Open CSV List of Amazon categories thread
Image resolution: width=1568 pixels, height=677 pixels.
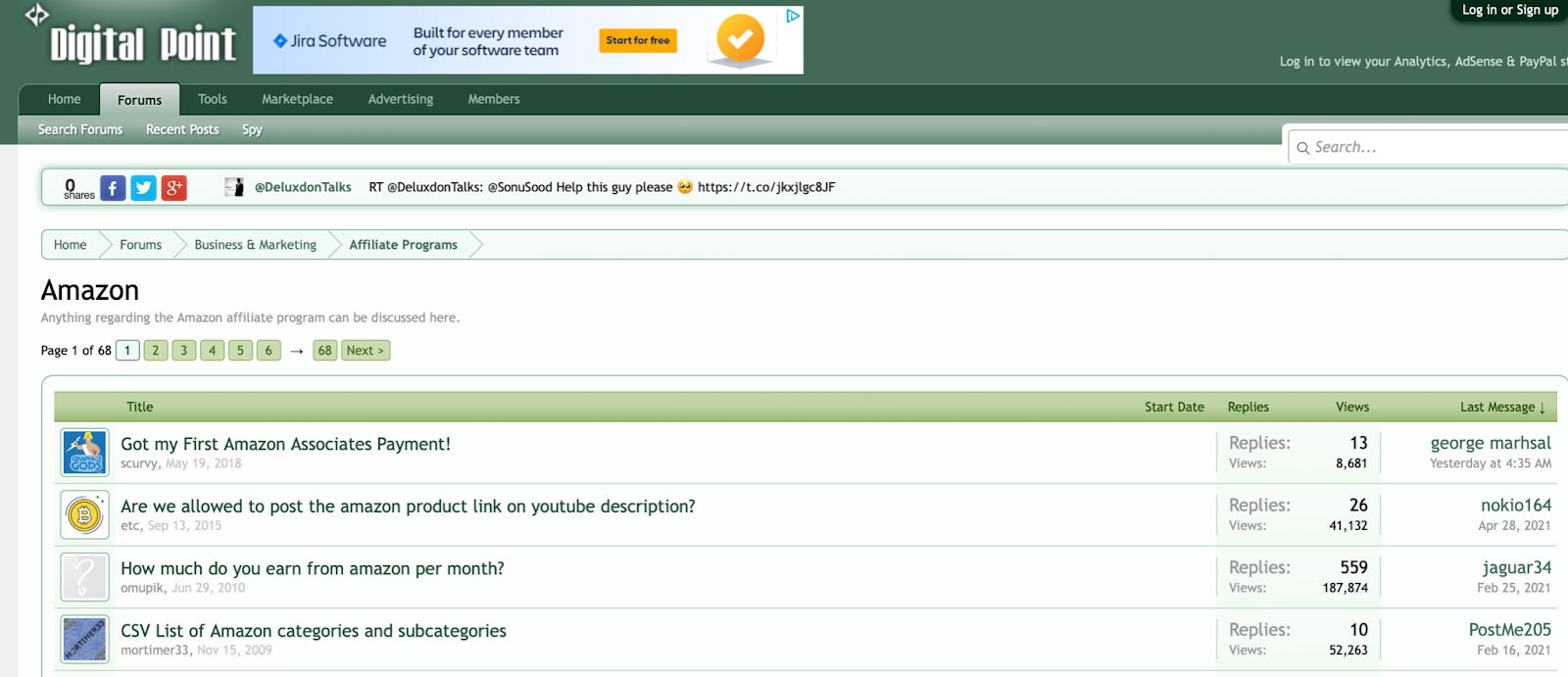coord(314,631)
